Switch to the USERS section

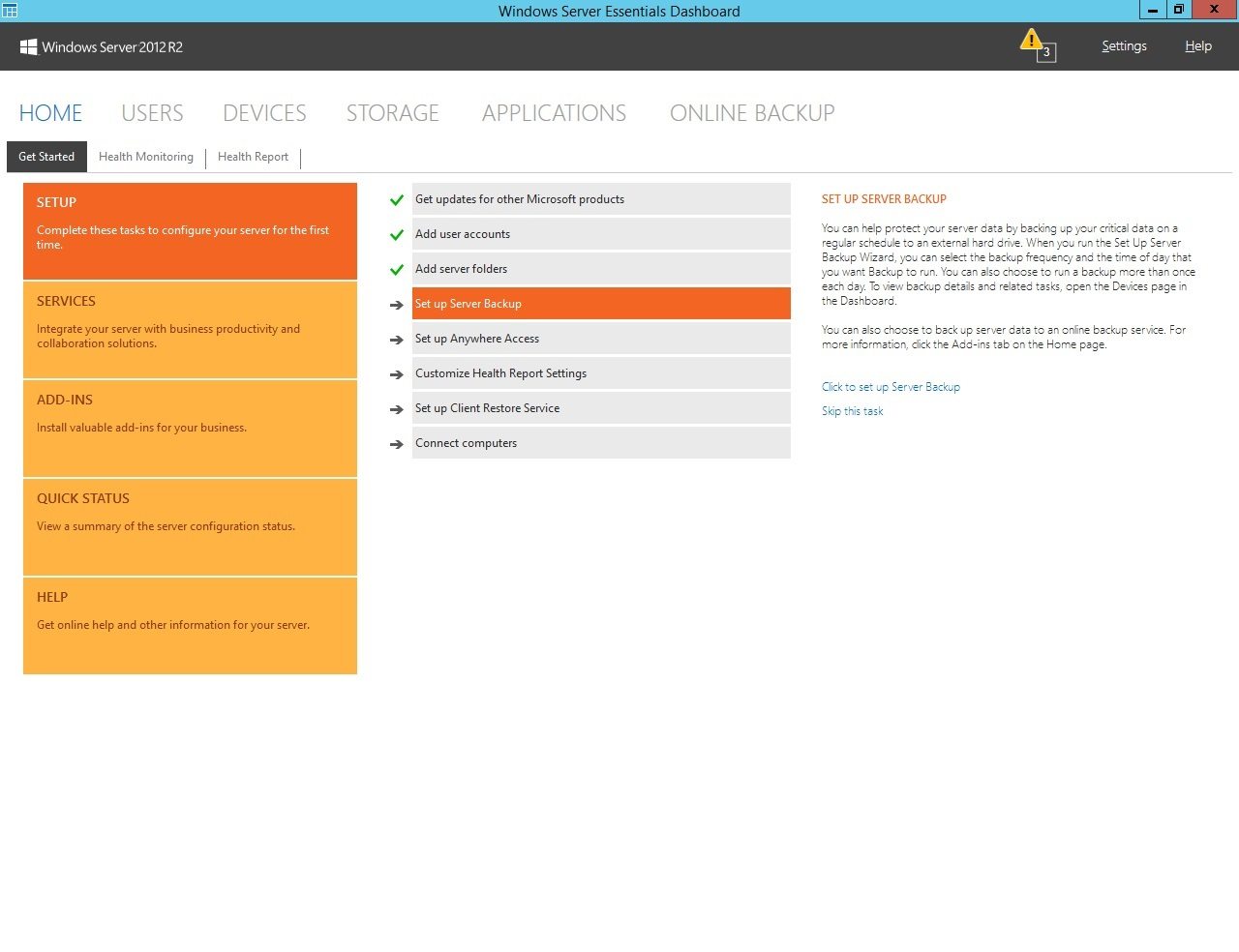point(152,113)
